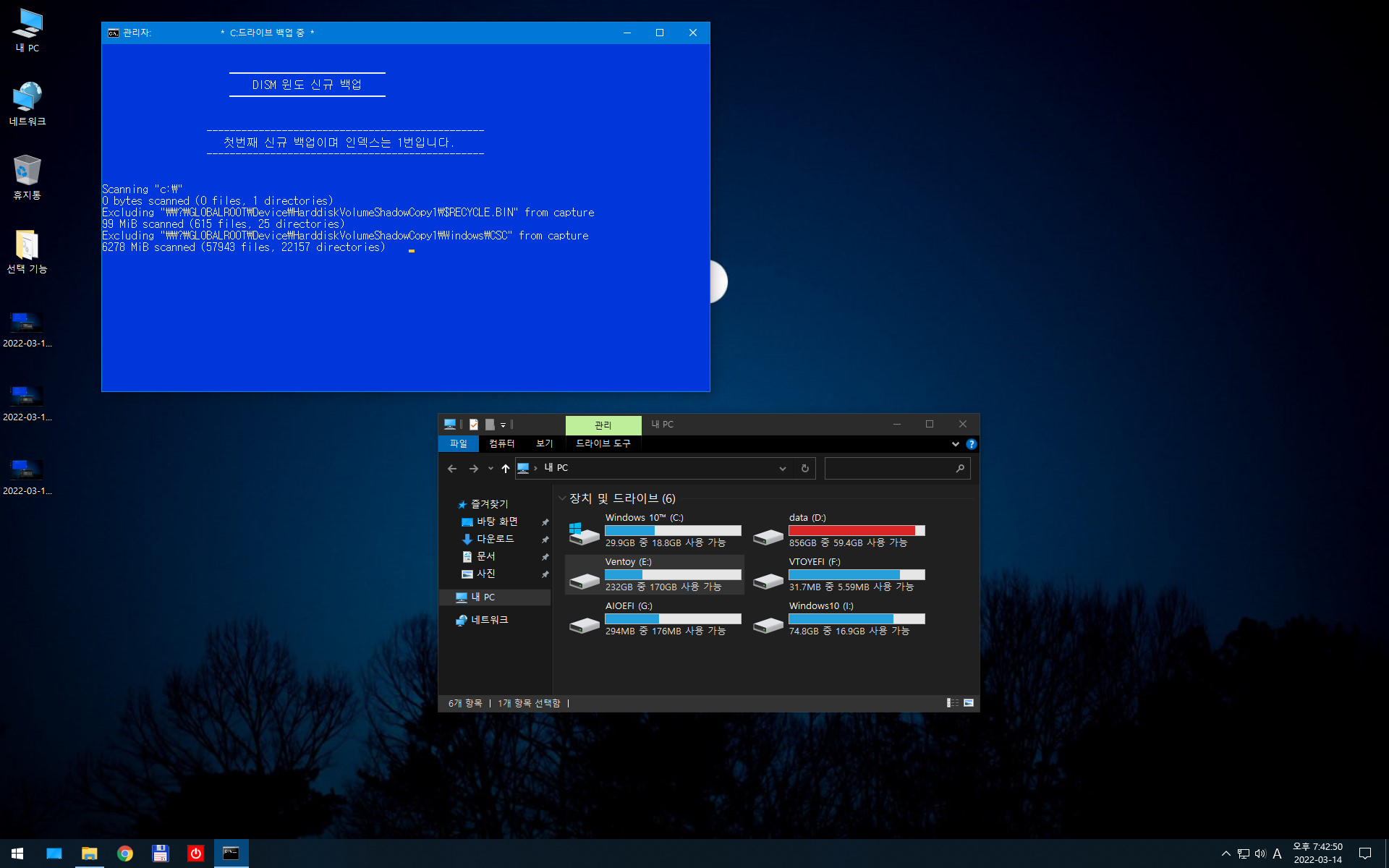Switch to the 보기 ribbon tab
1389x868 pixels.
coord(545,443)
